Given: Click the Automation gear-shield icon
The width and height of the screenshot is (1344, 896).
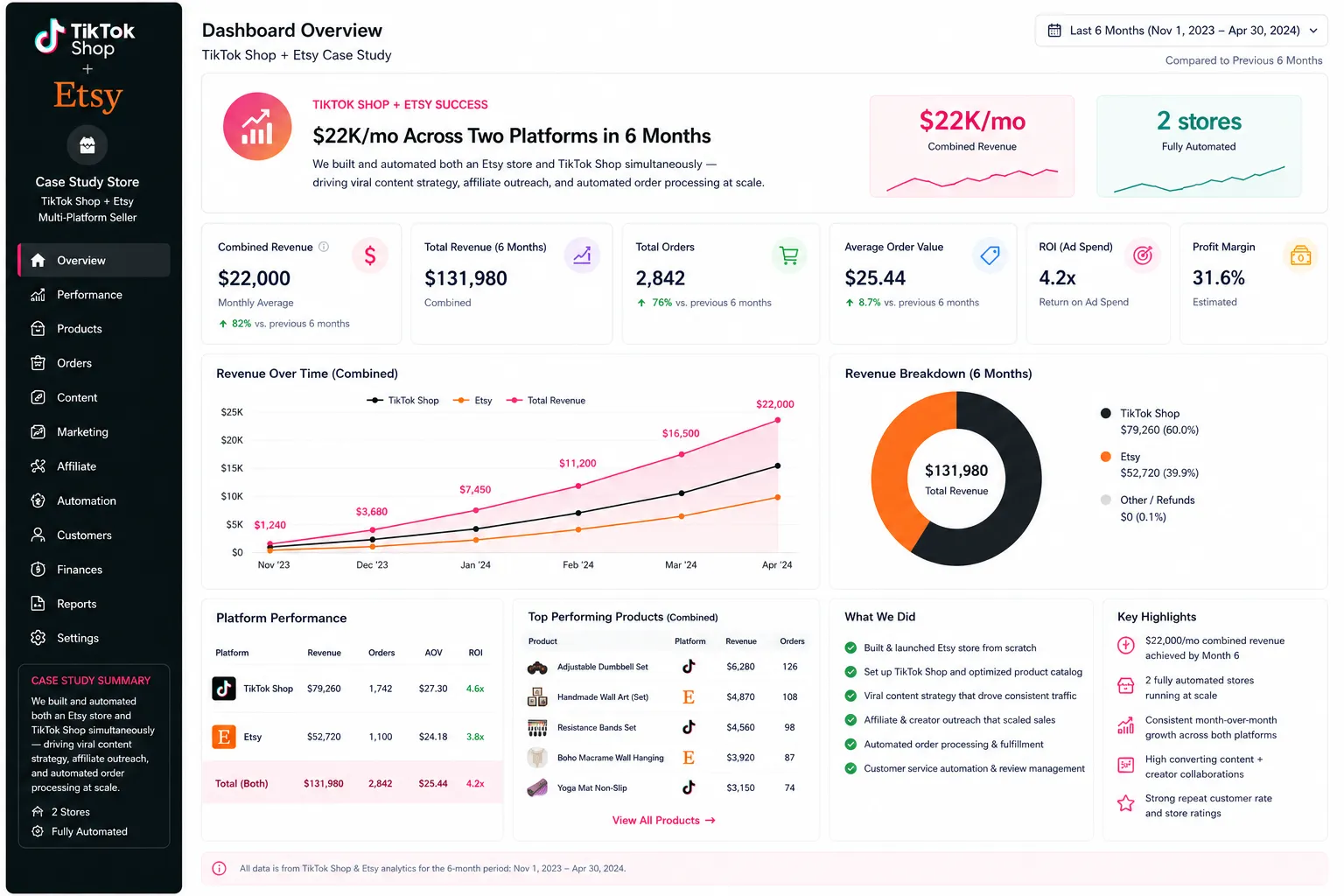Looking at the screenshot, I should tap(38, 500).
